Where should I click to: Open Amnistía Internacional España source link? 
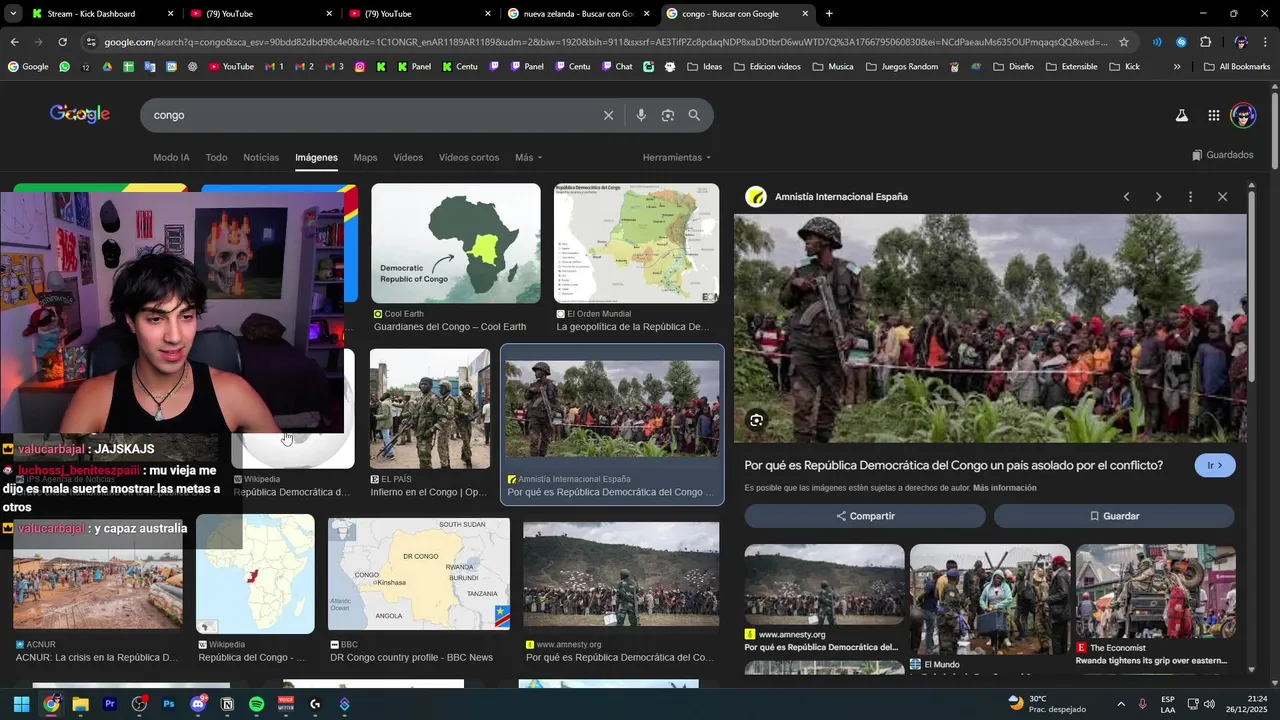coord(841,197)
